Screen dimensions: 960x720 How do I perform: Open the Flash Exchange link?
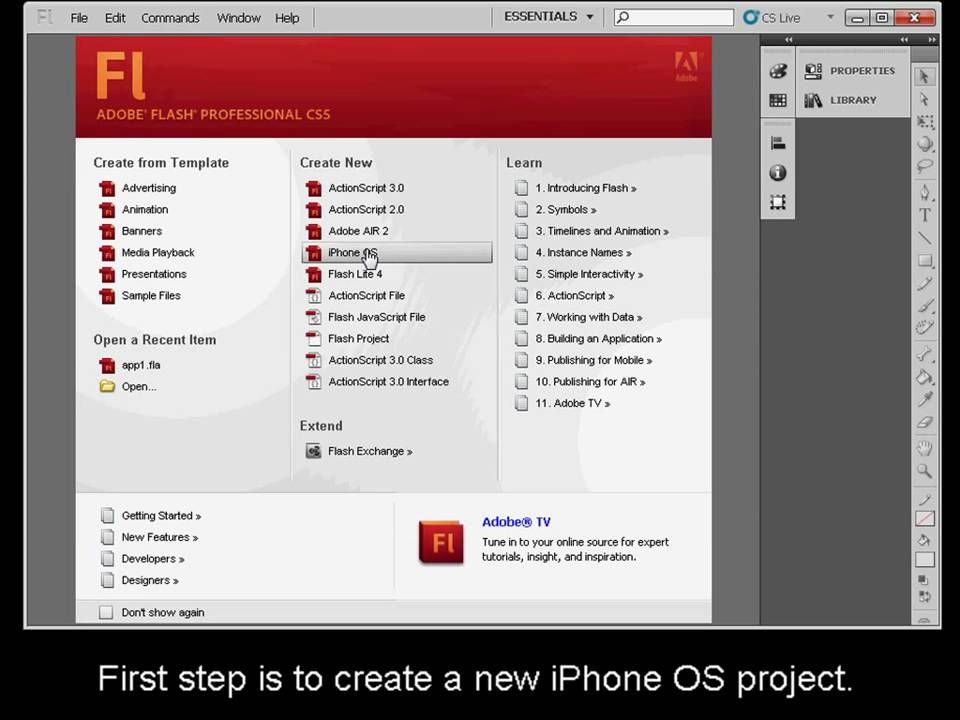pyautogui.click(x=370, y=451)
